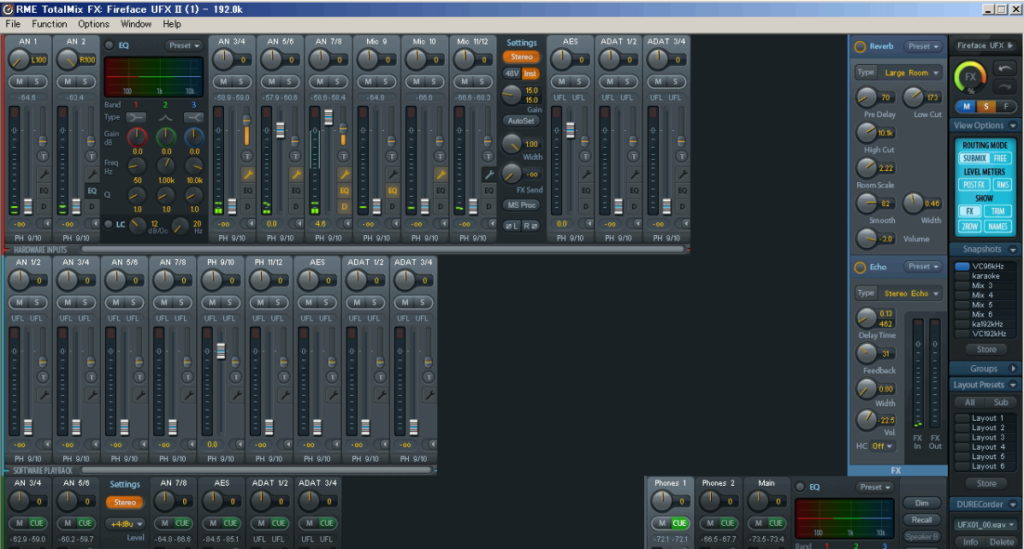Open the Echo Preset dropdown
This screenshot has height=549, width=1024.
pyautogui.click(x=923, y=267)
